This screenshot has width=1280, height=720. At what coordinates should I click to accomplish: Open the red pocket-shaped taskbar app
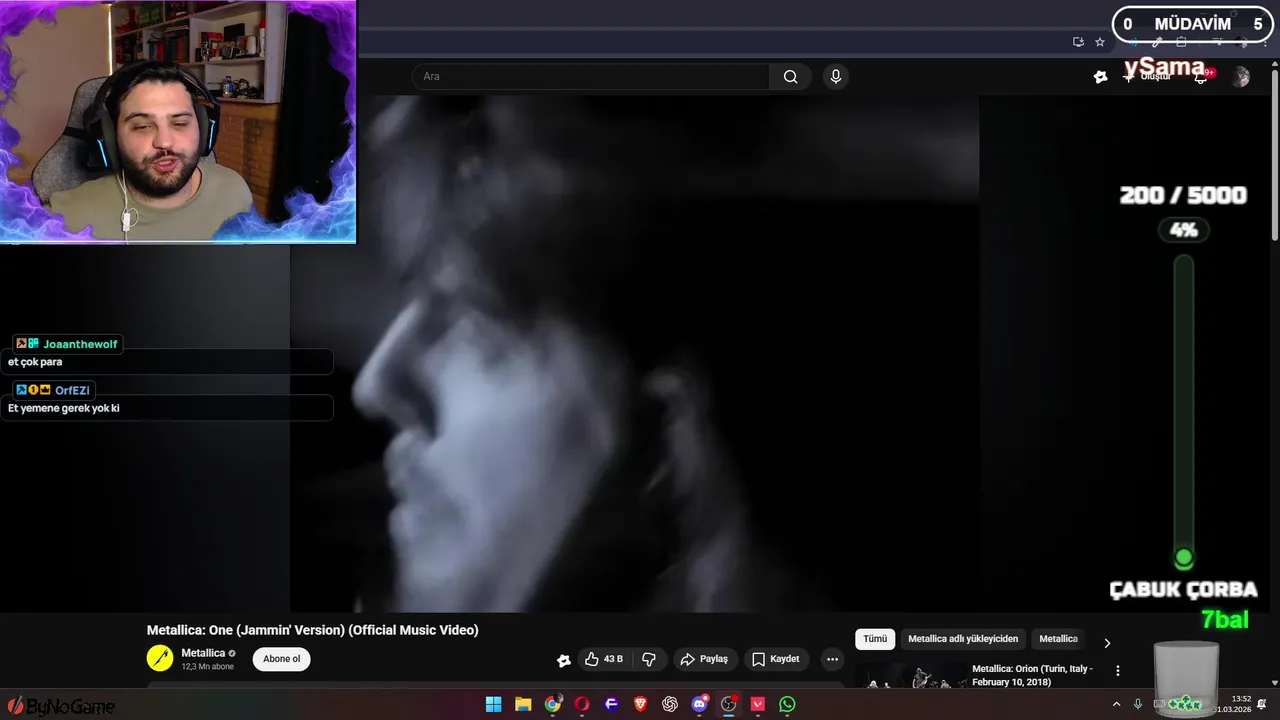(758, 704)
